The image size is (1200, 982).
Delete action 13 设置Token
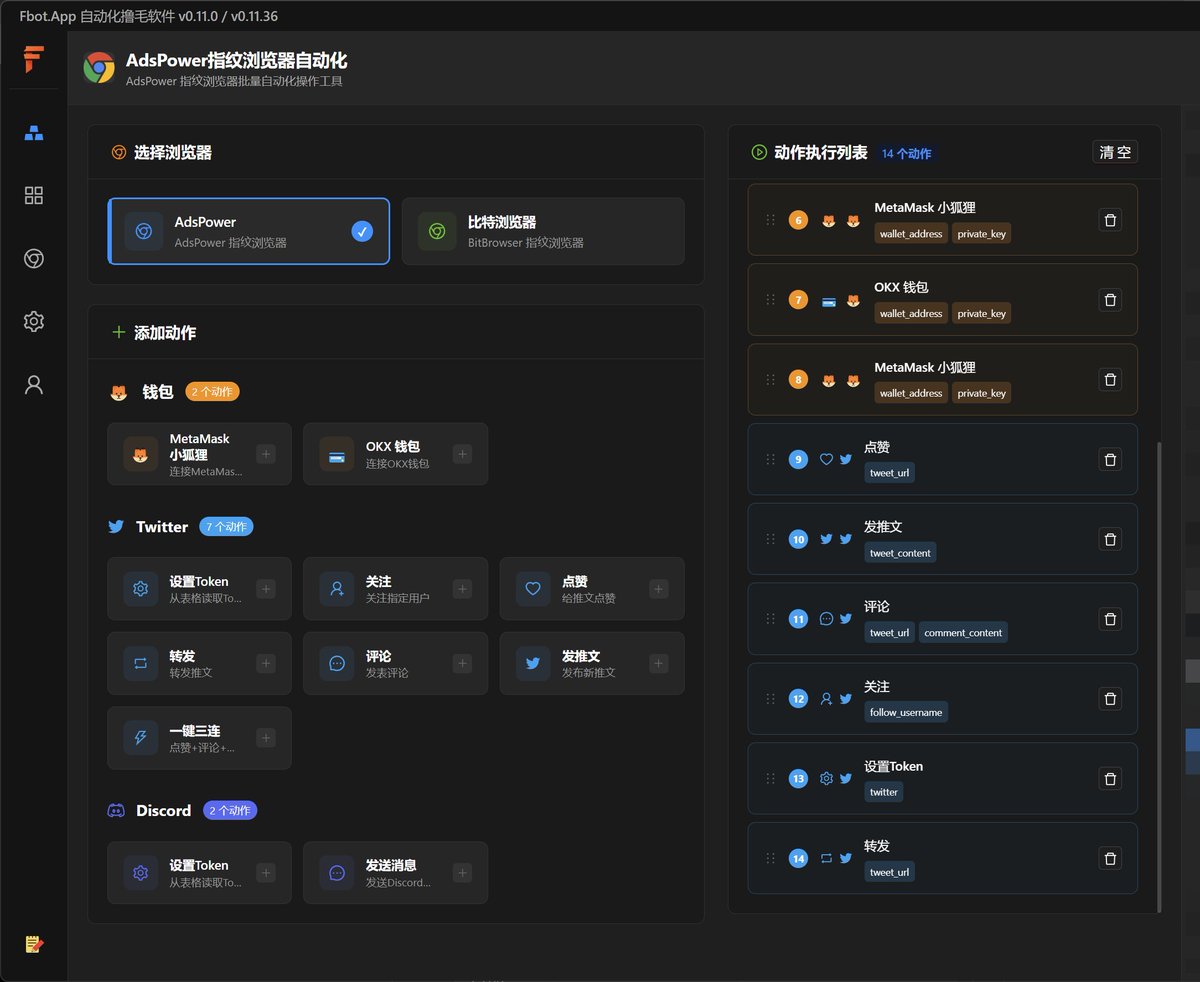click(x=1110, y=778)
